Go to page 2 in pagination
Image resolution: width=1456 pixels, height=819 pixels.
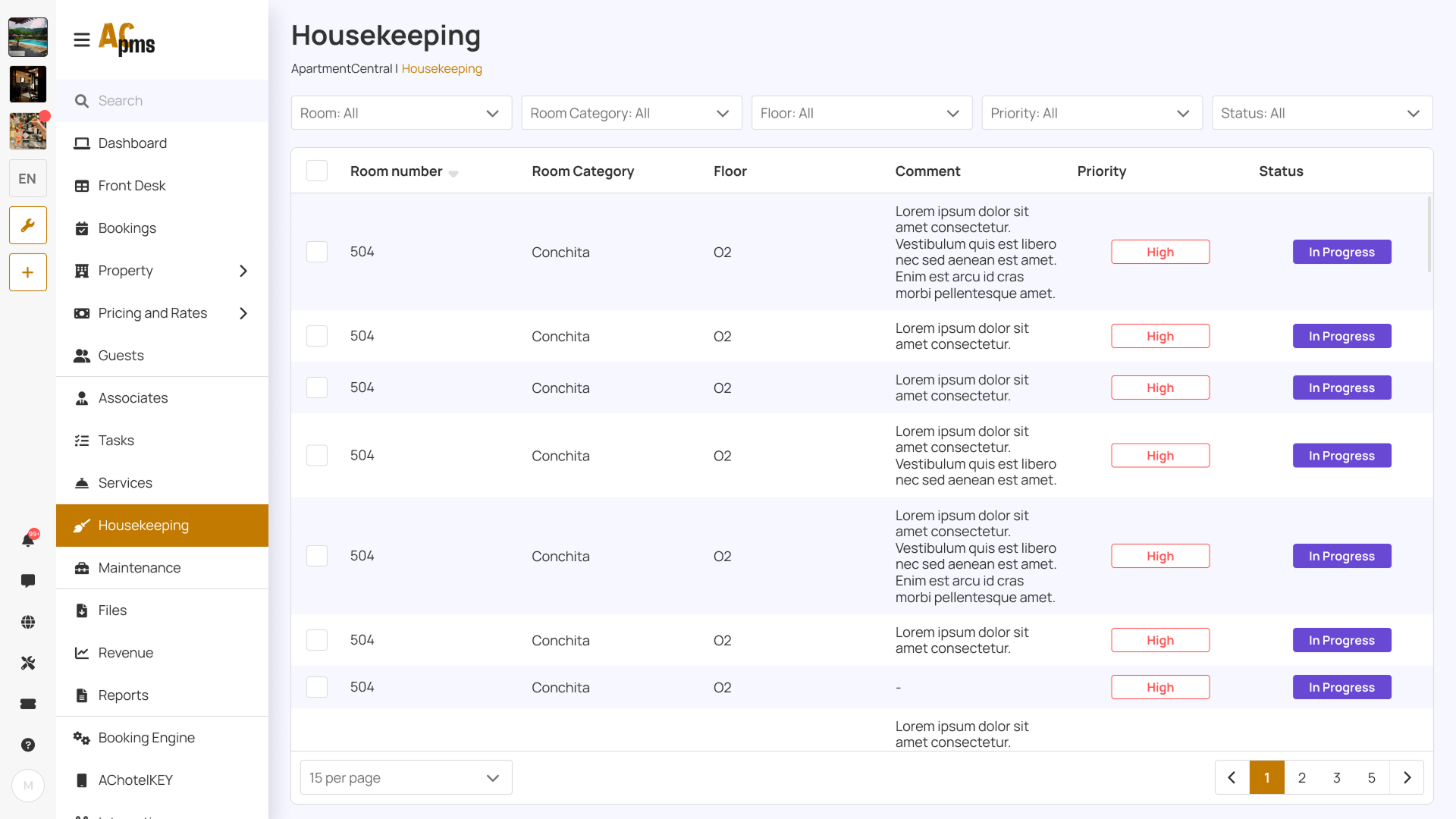(x=1301, y=777)
